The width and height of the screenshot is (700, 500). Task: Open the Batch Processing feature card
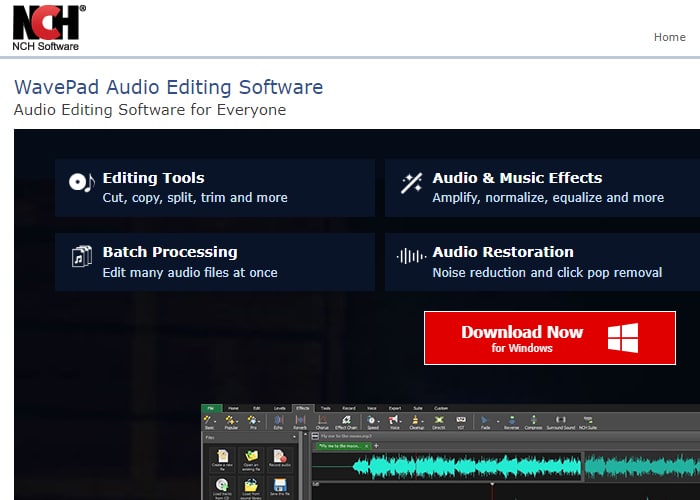pyautogui.click(x=215, y=262)
